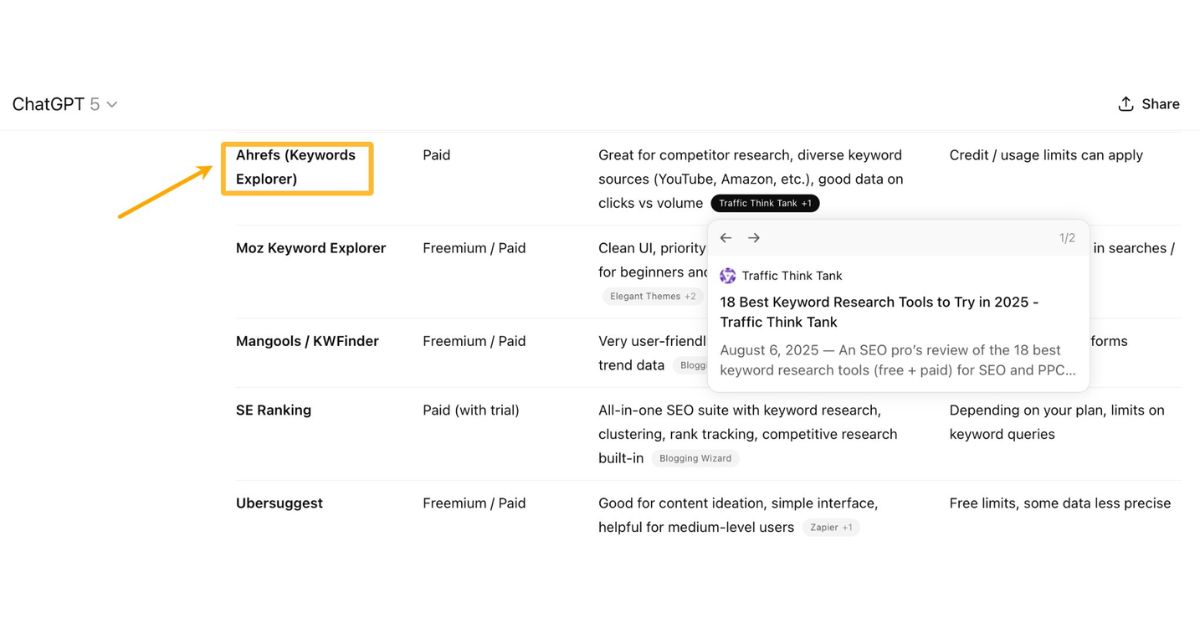1200x628 pixels.
Task: Go to previous source with left arrow
Action: [x=726, y=238]
